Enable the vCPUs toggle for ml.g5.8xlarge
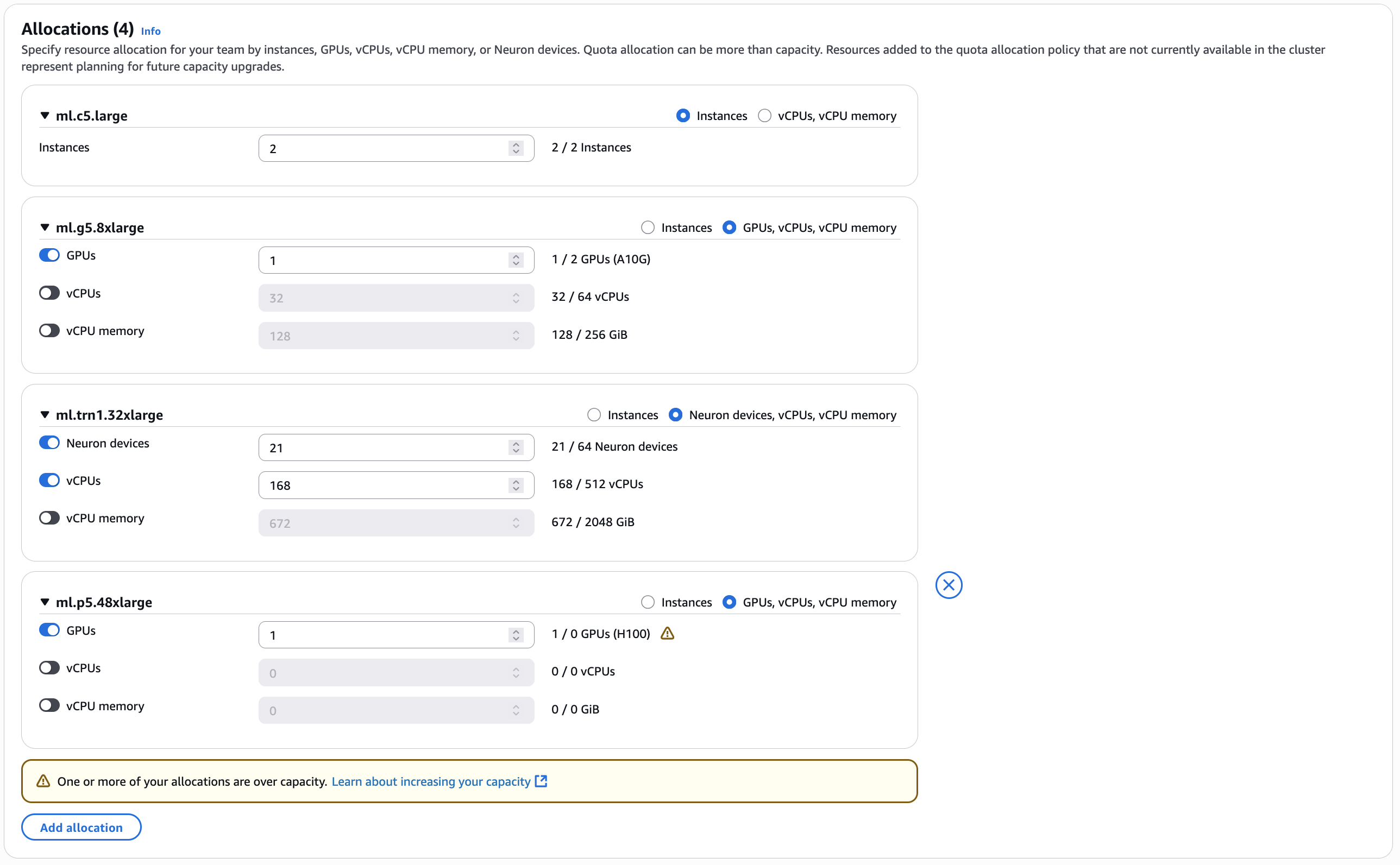 pos(49,293)
